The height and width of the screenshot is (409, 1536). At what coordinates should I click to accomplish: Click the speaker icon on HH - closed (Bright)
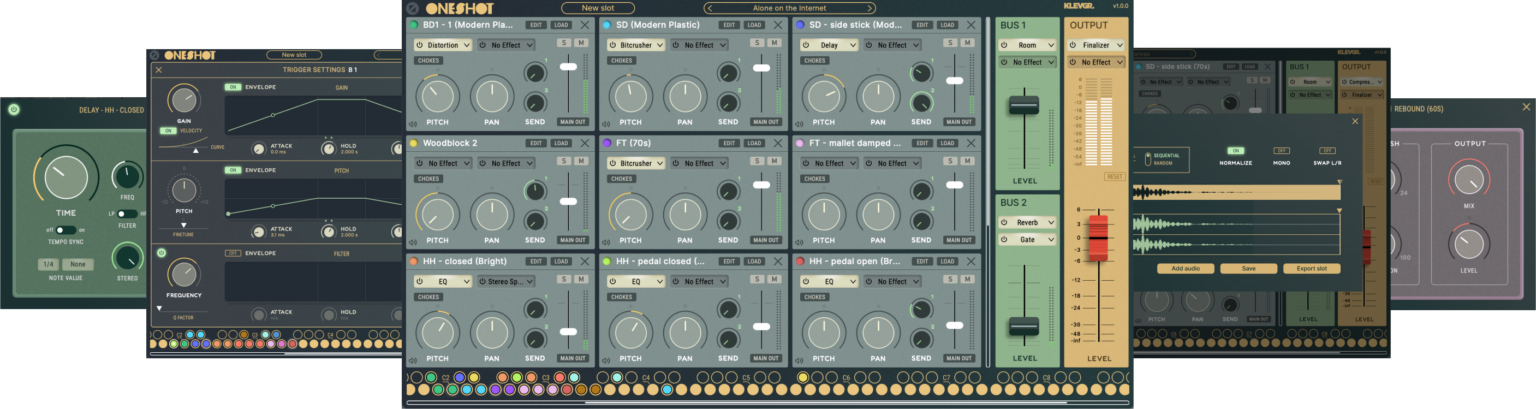pos(412,362)
